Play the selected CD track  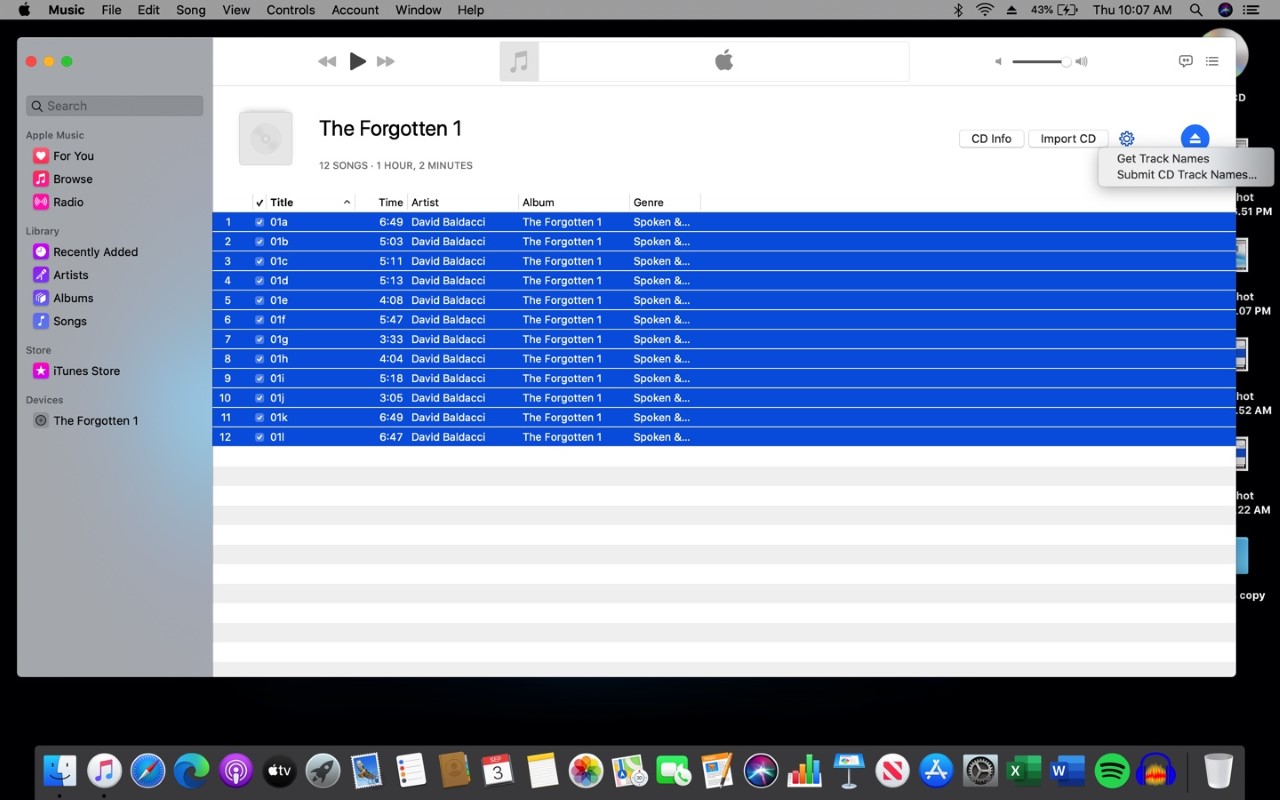click(x=357, y=61)
